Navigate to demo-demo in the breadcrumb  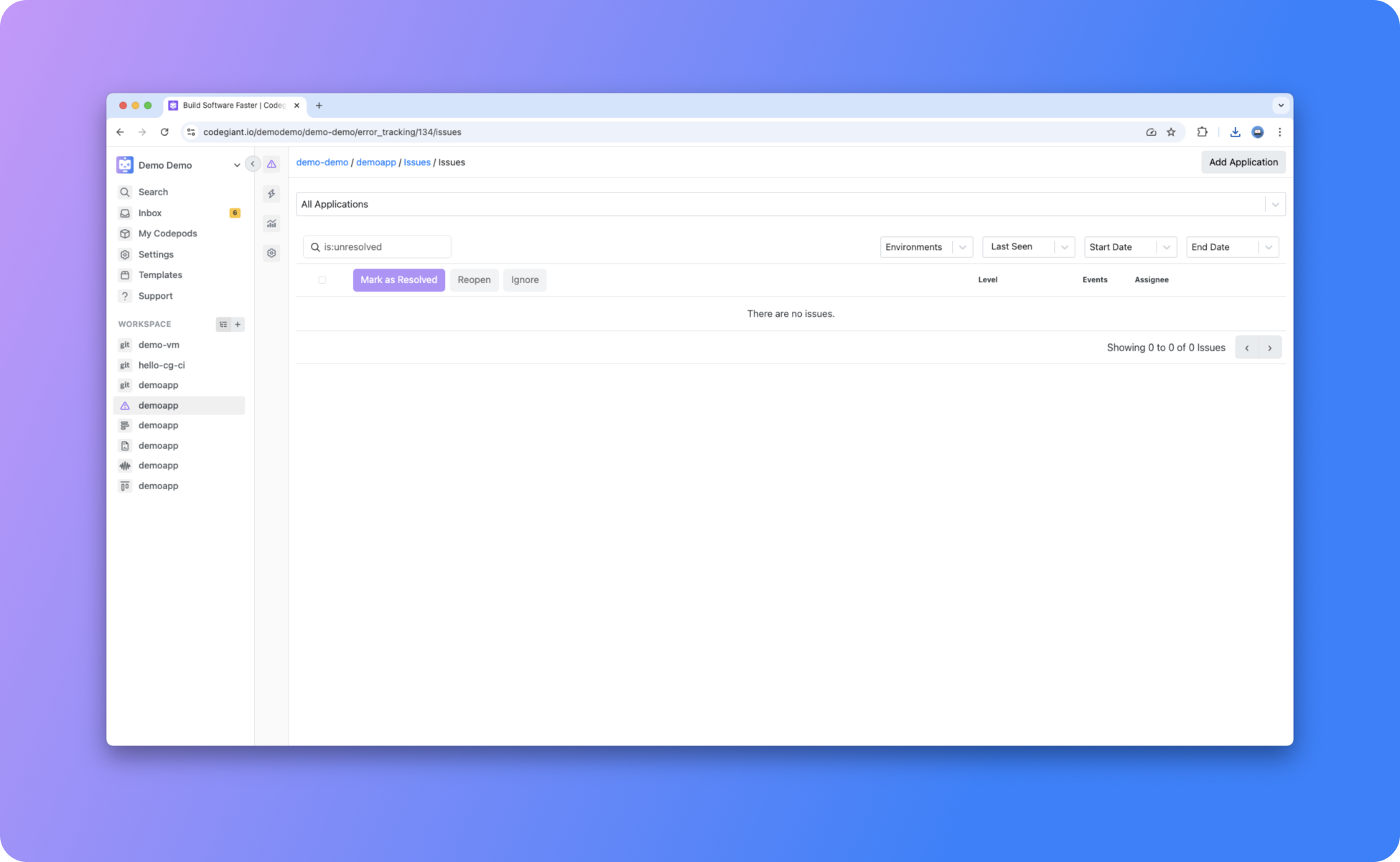[322, 162]
